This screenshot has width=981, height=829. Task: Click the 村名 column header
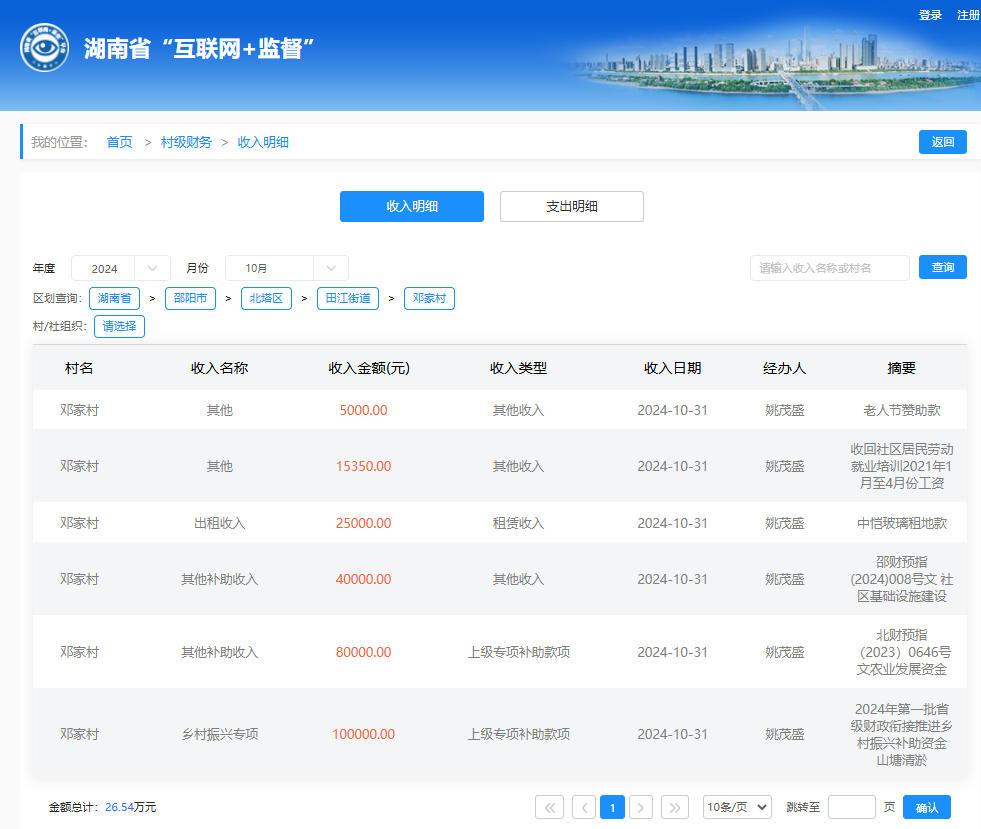(x=79, y=368)
